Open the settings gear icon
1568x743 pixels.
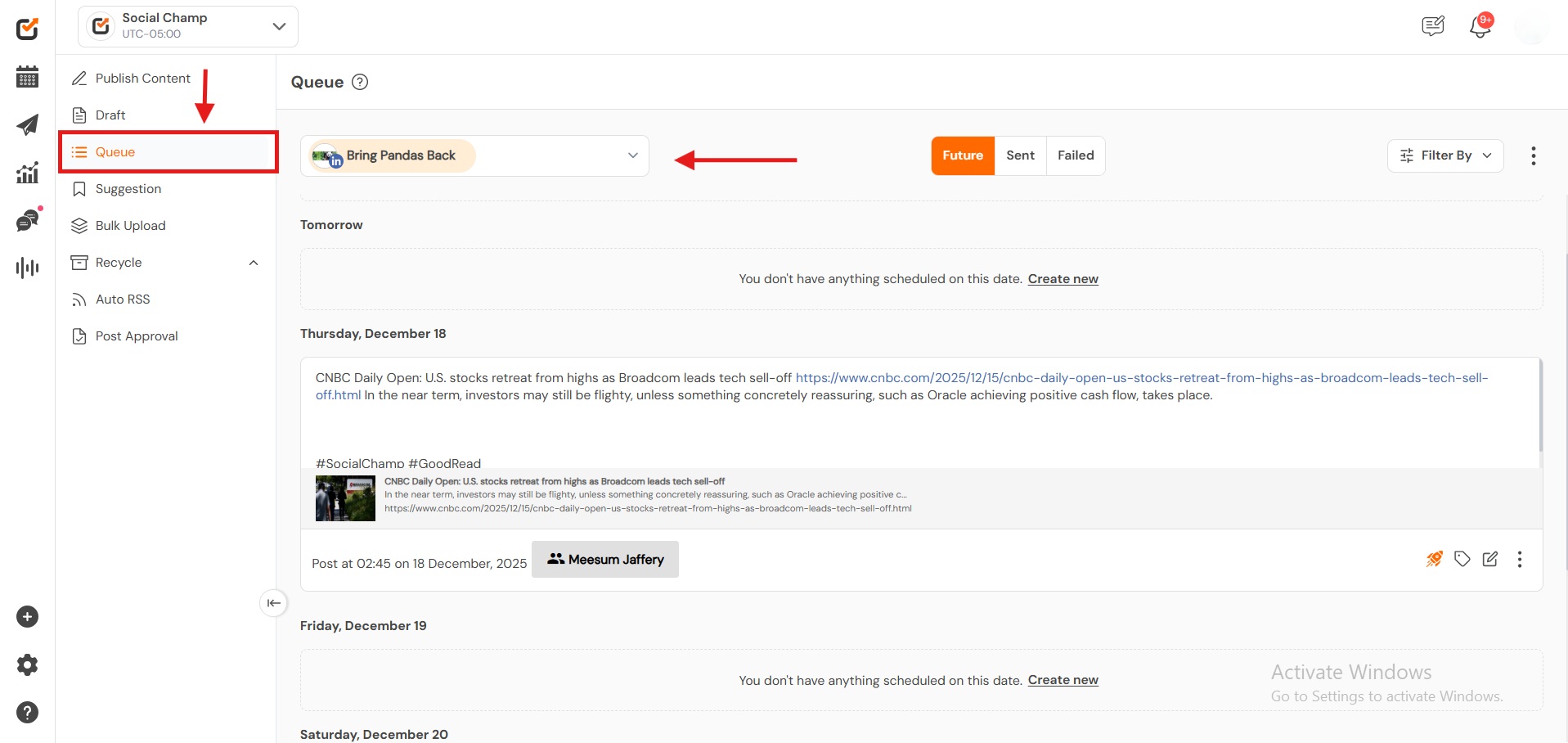(x=27, y=664)
